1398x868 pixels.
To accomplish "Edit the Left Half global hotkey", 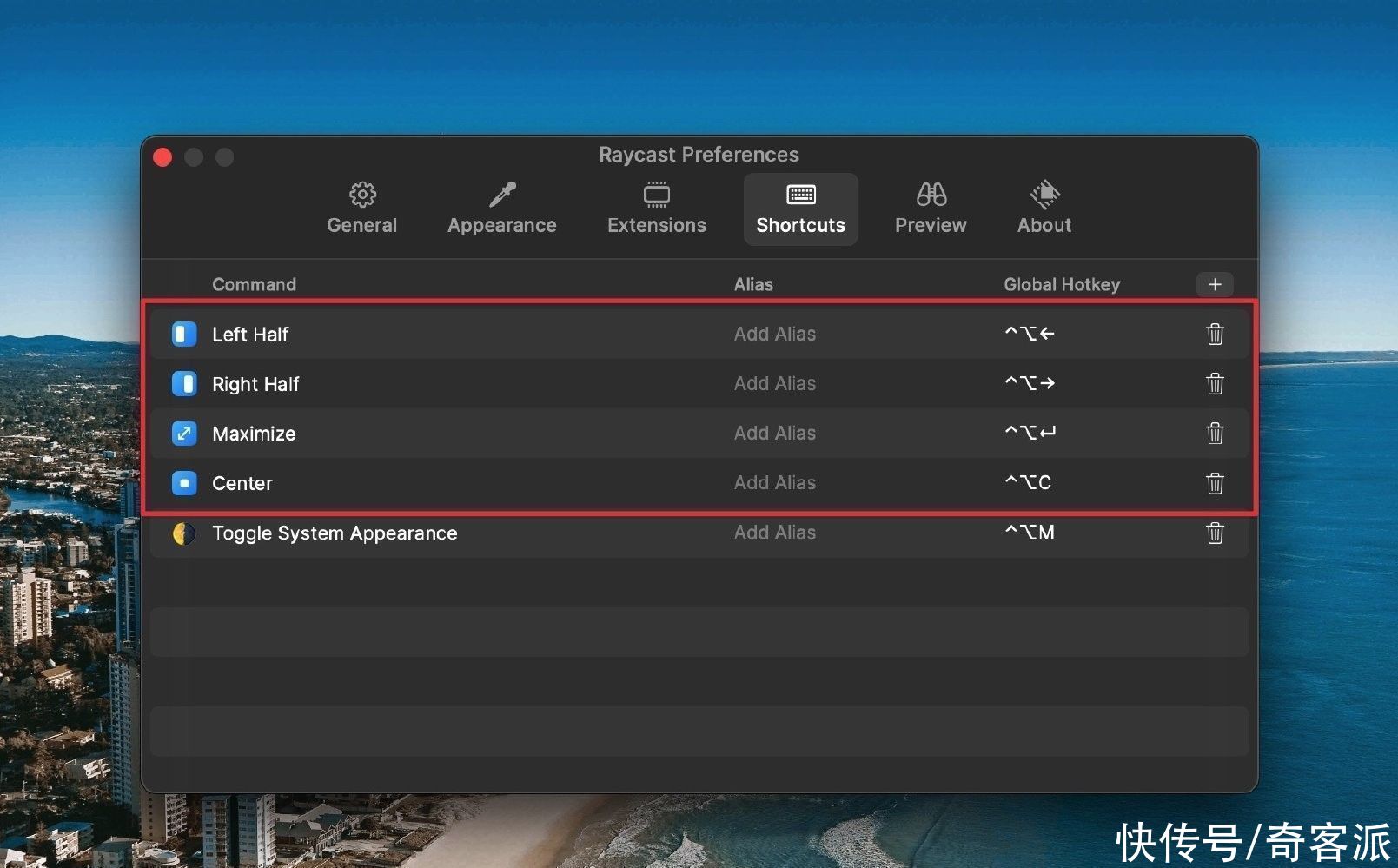I will (1030, 333).
